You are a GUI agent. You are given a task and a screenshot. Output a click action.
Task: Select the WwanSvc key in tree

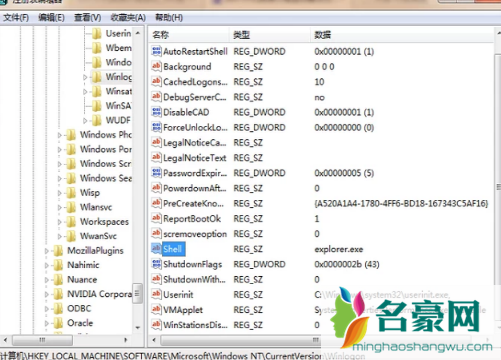(x=98, y=236)
